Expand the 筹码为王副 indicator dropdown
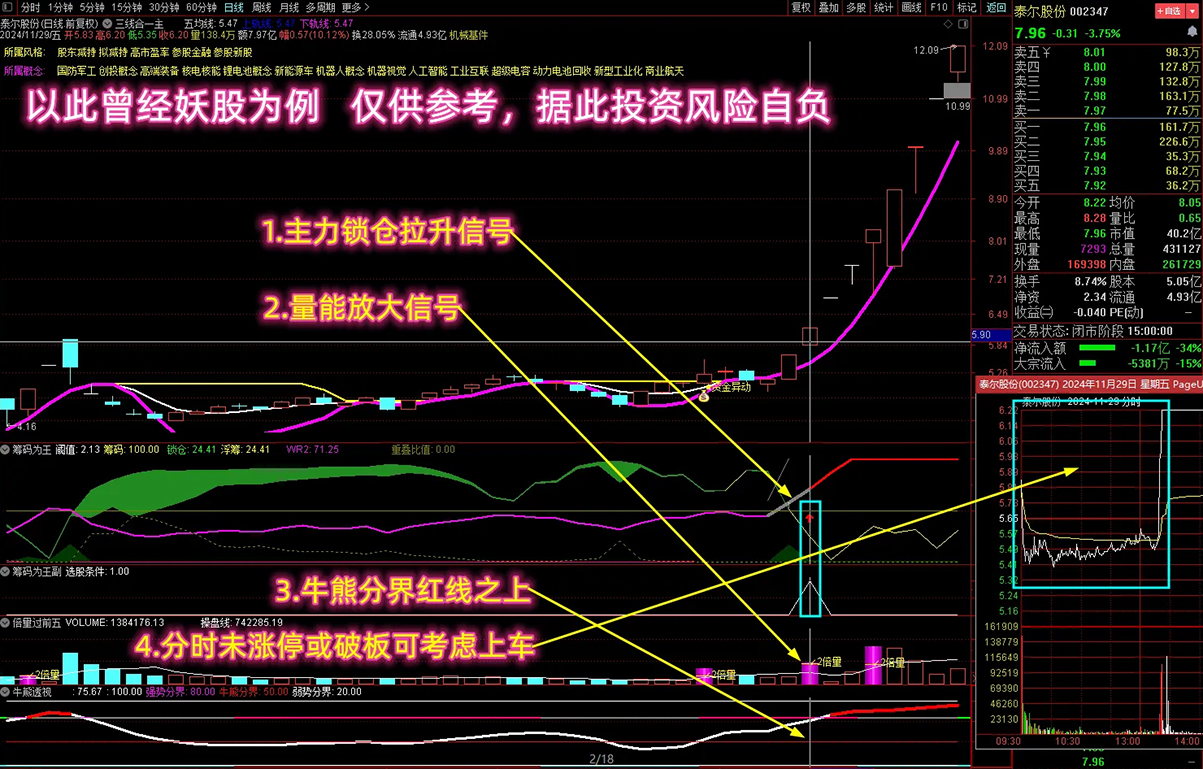This screenshot has width=1203, height=769. point(6,572)
